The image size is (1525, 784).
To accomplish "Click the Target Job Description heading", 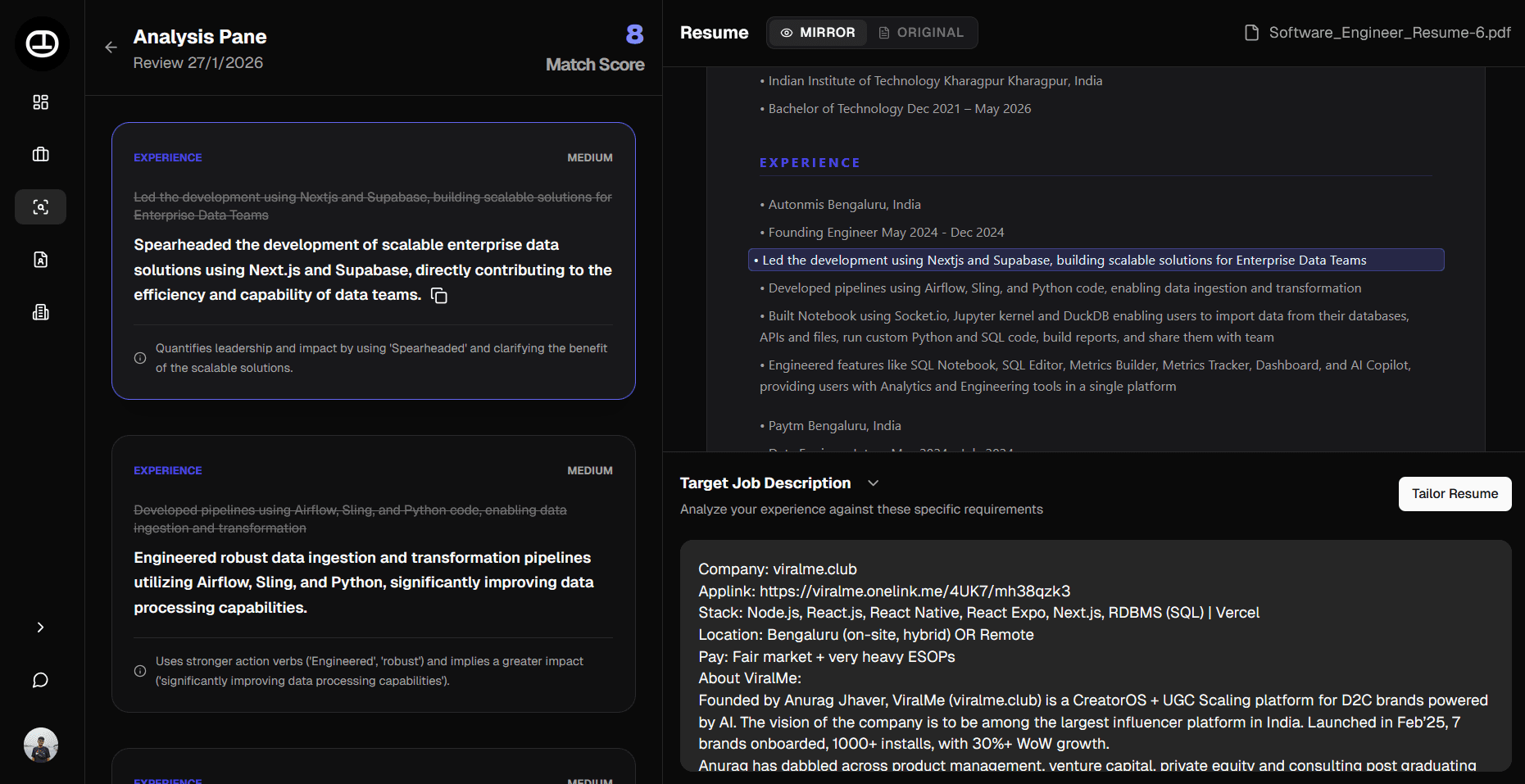I will tap(765, 483).
